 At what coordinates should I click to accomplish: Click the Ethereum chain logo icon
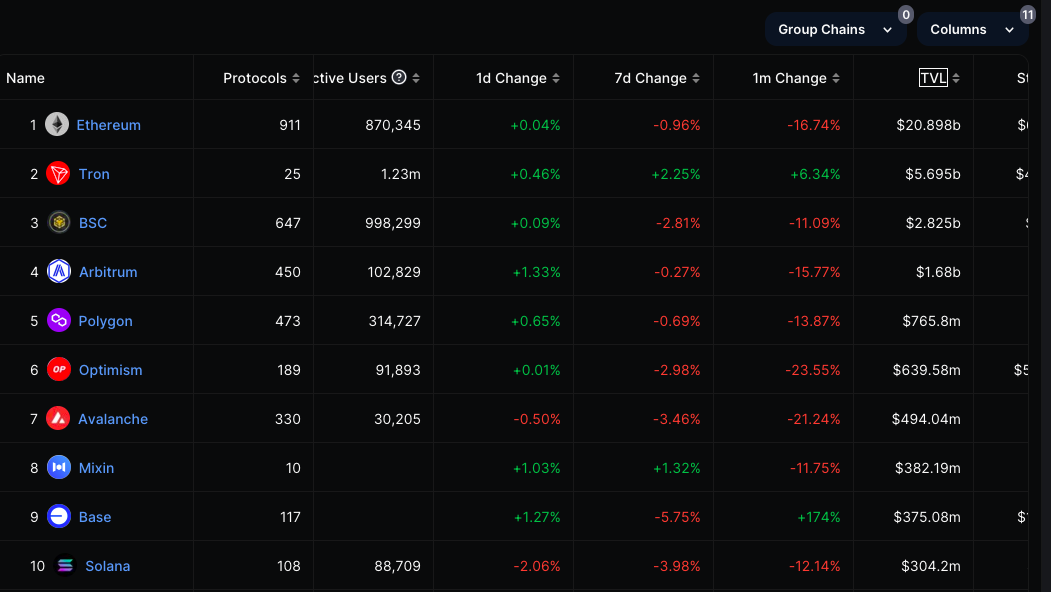(x=57, y=125)
